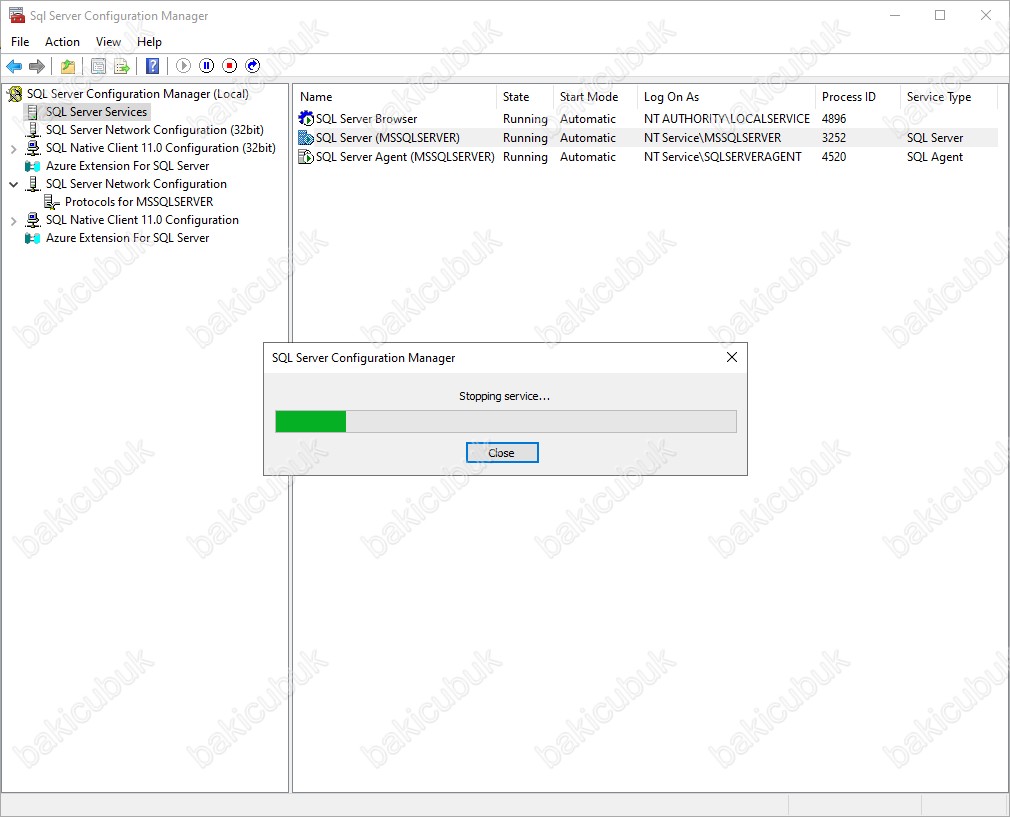Open the File menu
1010x817 pixels.
click(x=20, y=42)
